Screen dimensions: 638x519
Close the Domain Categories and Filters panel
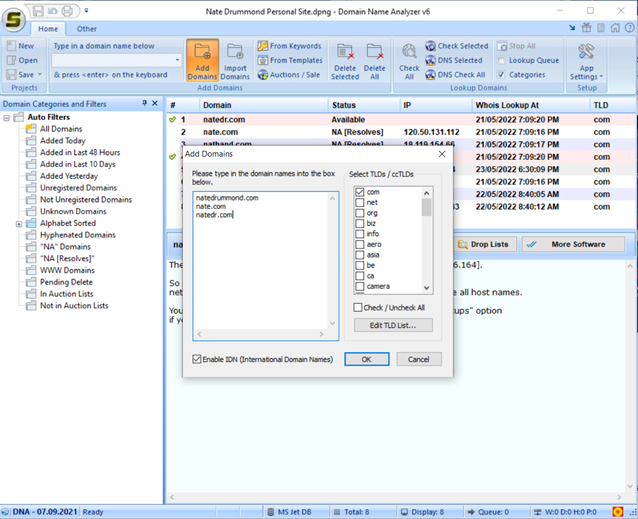pos(155,103)
